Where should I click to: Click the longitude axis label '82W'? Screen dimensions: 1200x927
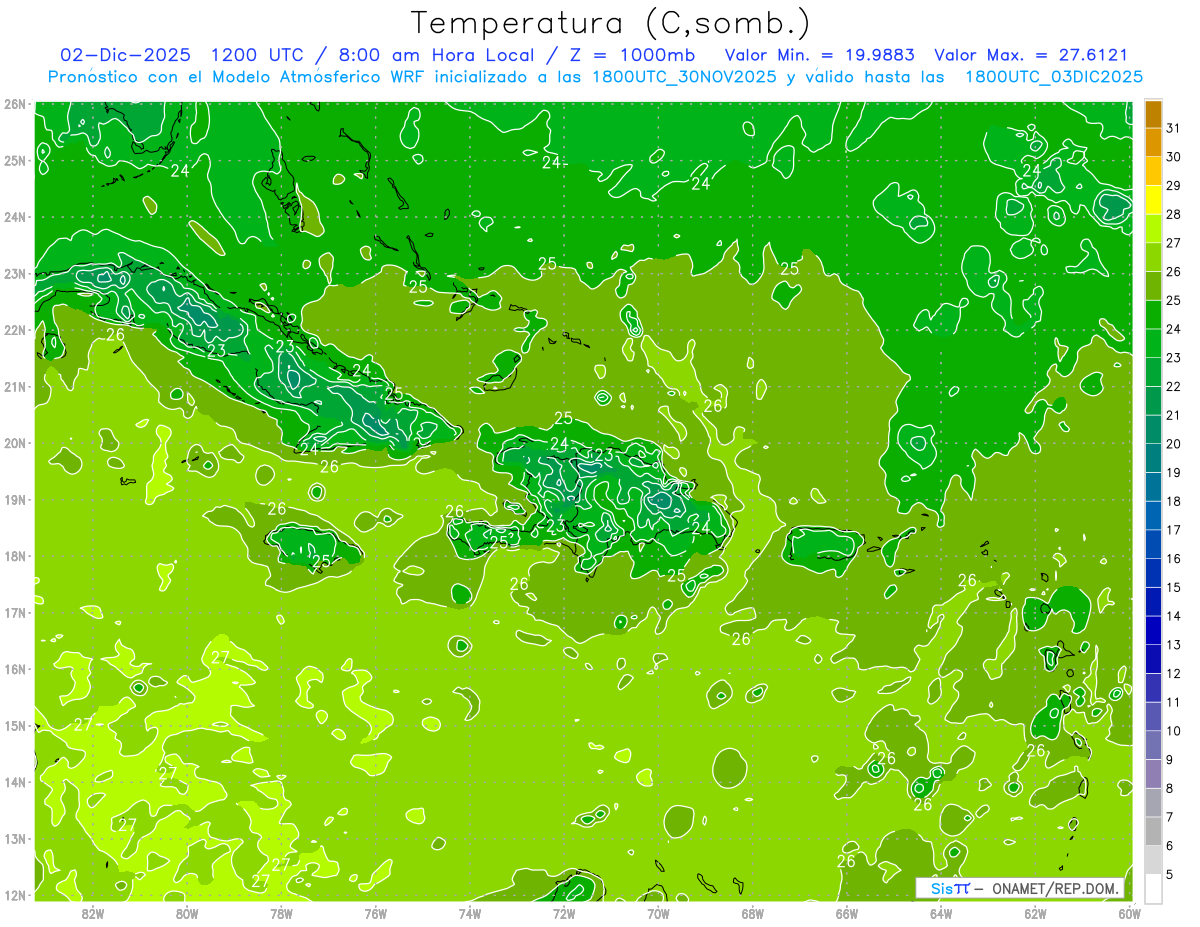93,913
